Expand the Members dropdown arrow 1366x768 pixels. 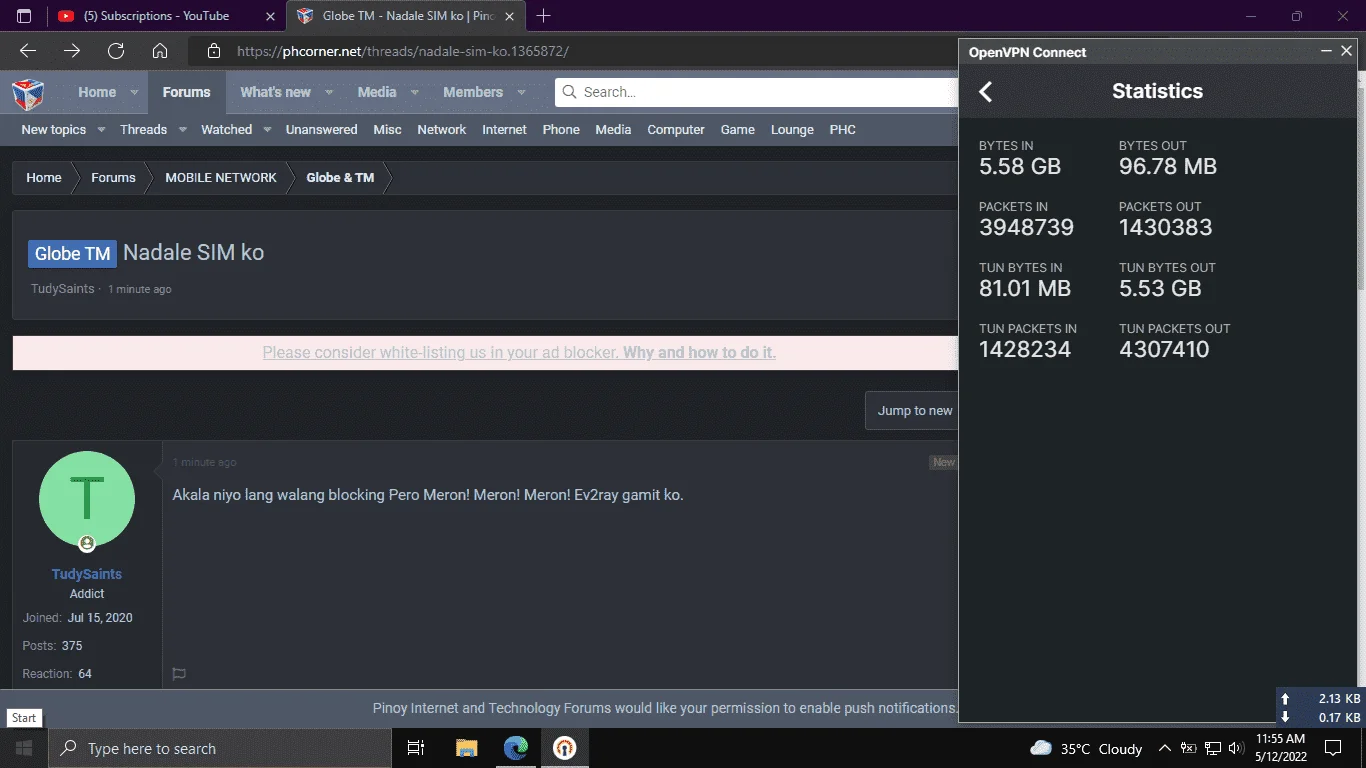(520, 93)
